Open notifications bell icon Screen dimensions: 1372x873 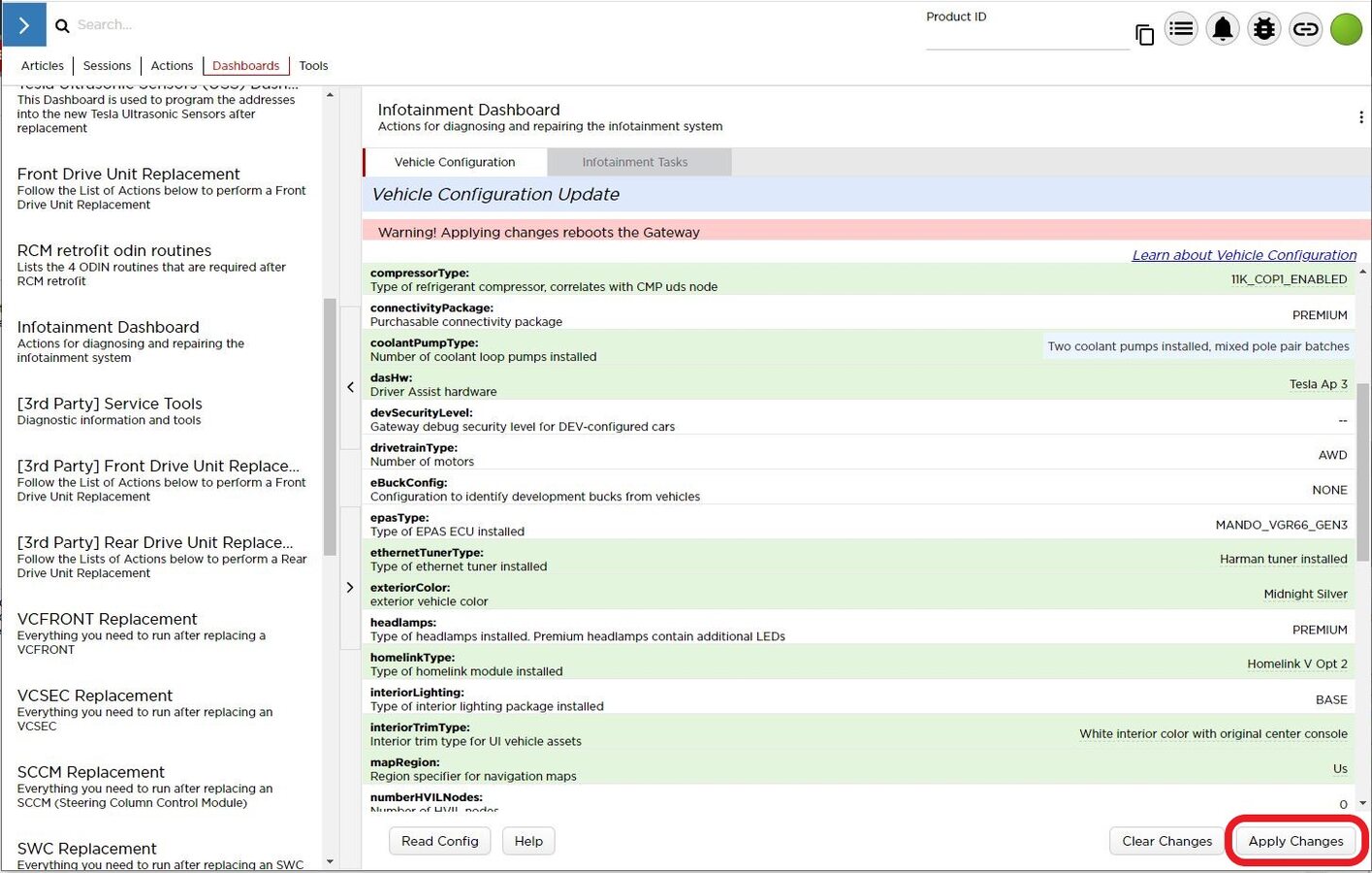pyautogui.click(x=1223, y=29)
